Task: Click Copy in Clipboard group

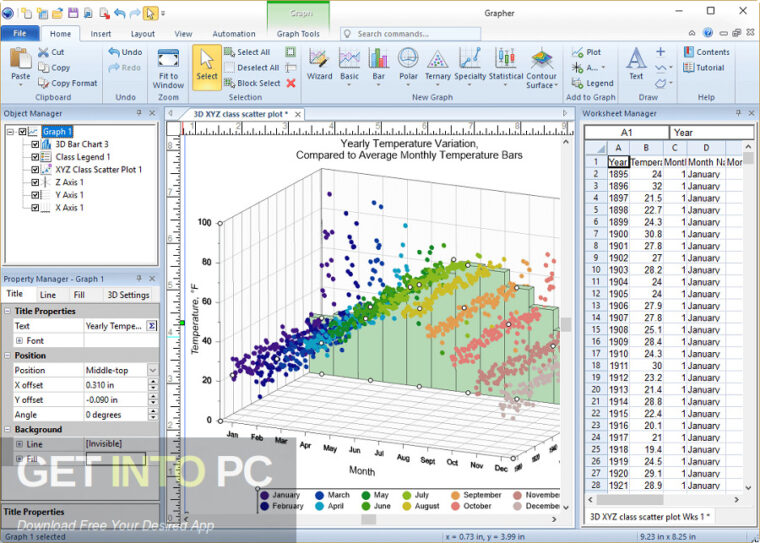Action: [54, 67]
